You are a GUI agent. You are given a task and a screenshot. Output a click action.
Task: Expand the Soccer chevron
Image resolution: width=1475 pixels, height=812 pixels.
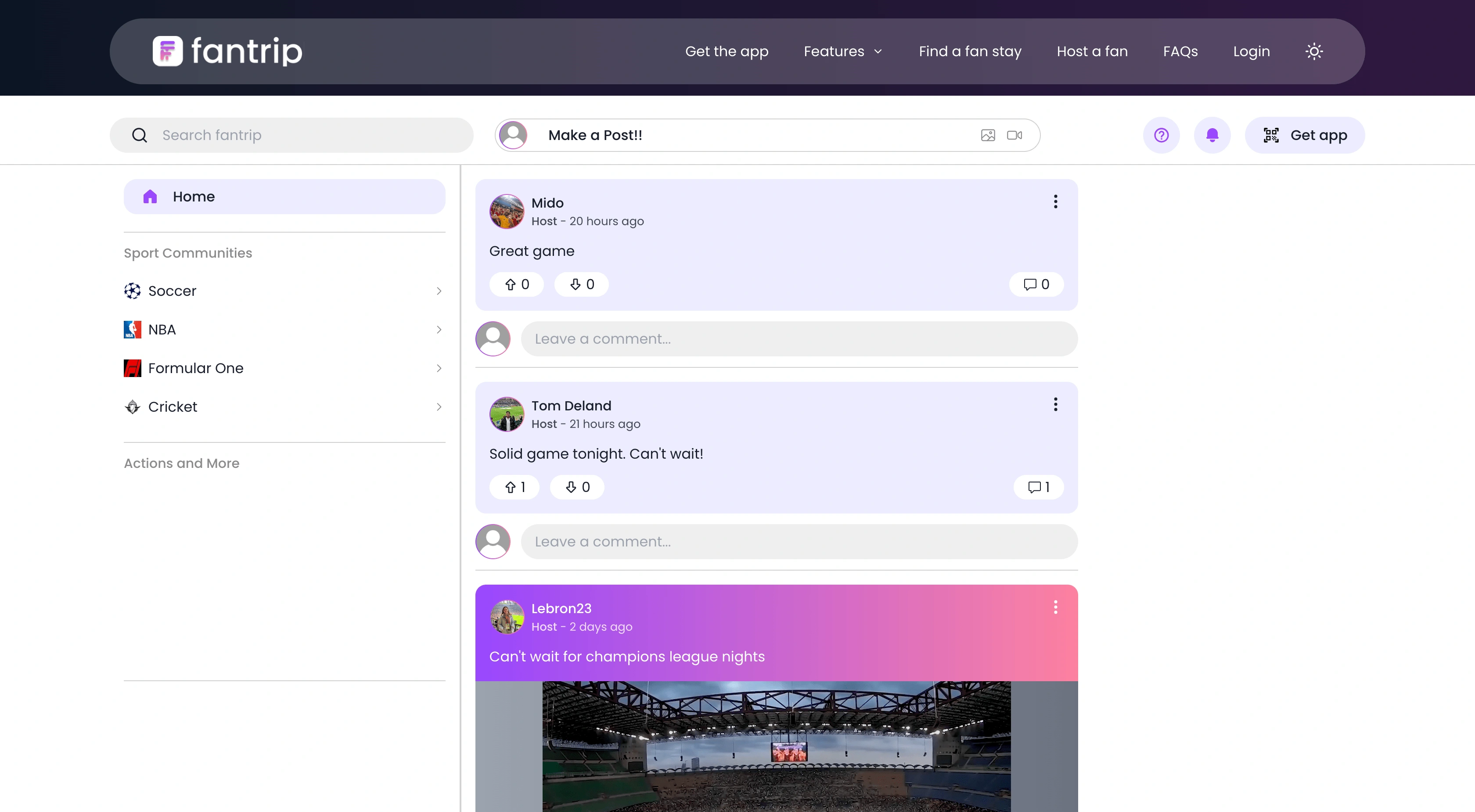pyautogui.click(x=439, y=291)
